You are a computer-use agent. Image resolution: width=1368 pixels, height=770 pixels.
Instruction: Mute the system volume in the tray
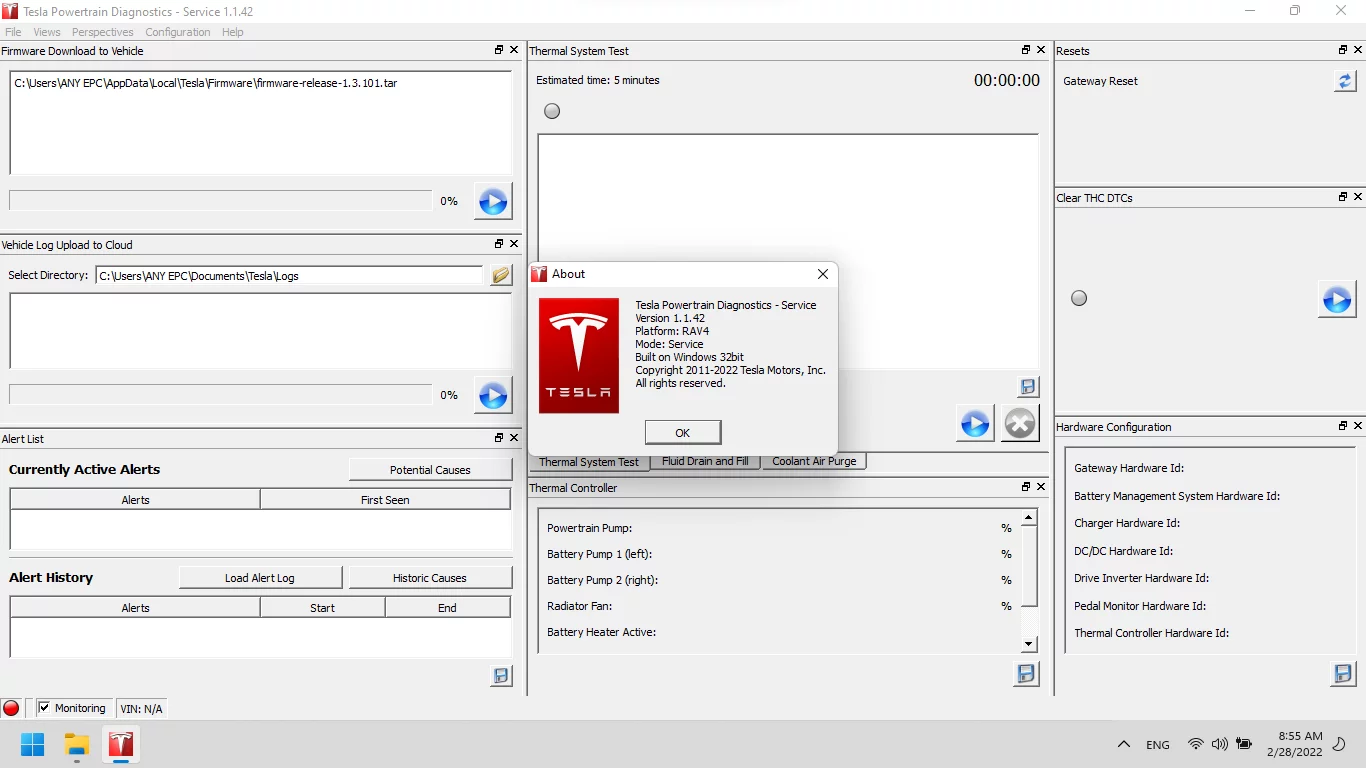[1219, 744]
